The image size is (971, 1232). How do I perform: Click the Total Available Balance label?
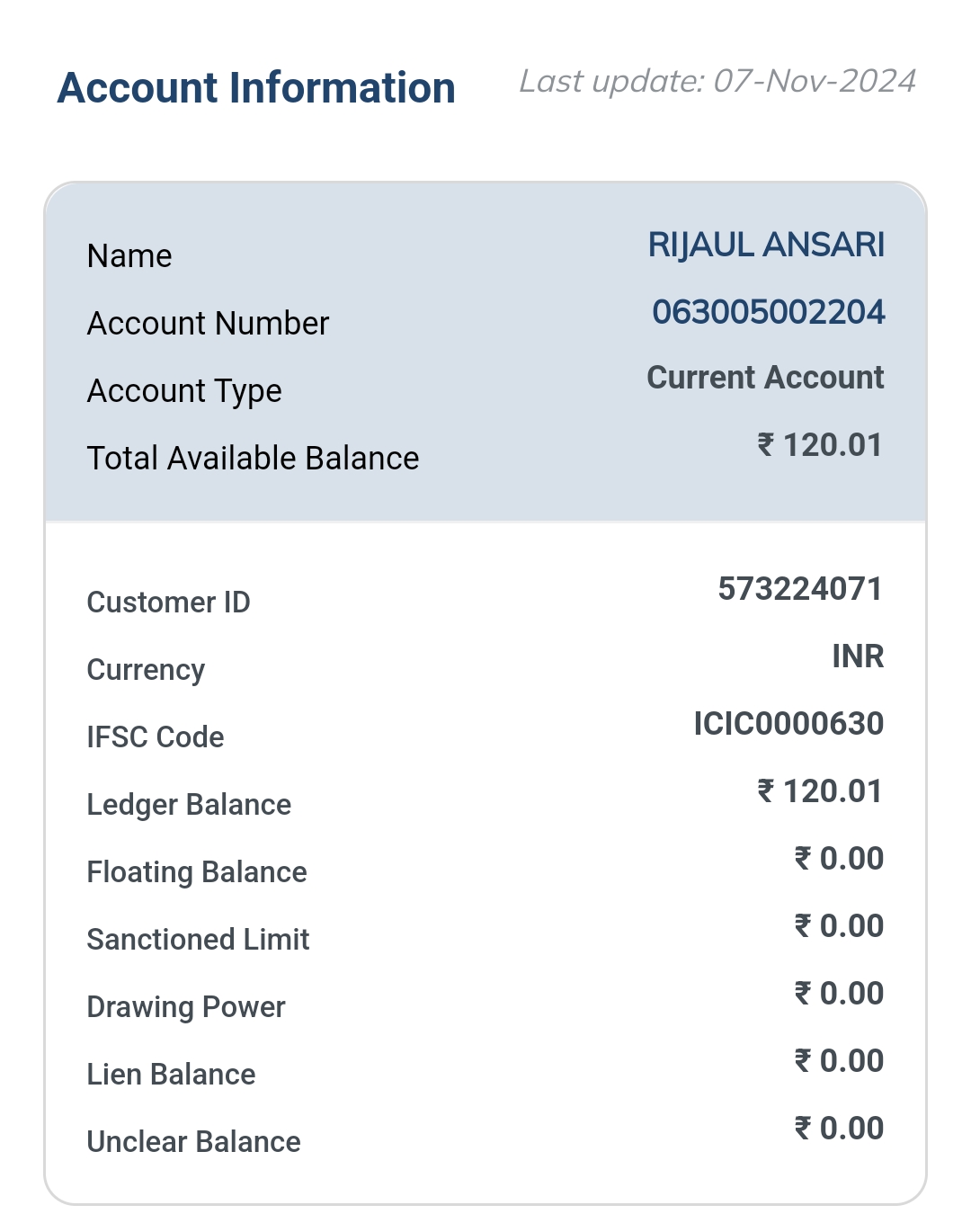(254, 459)
